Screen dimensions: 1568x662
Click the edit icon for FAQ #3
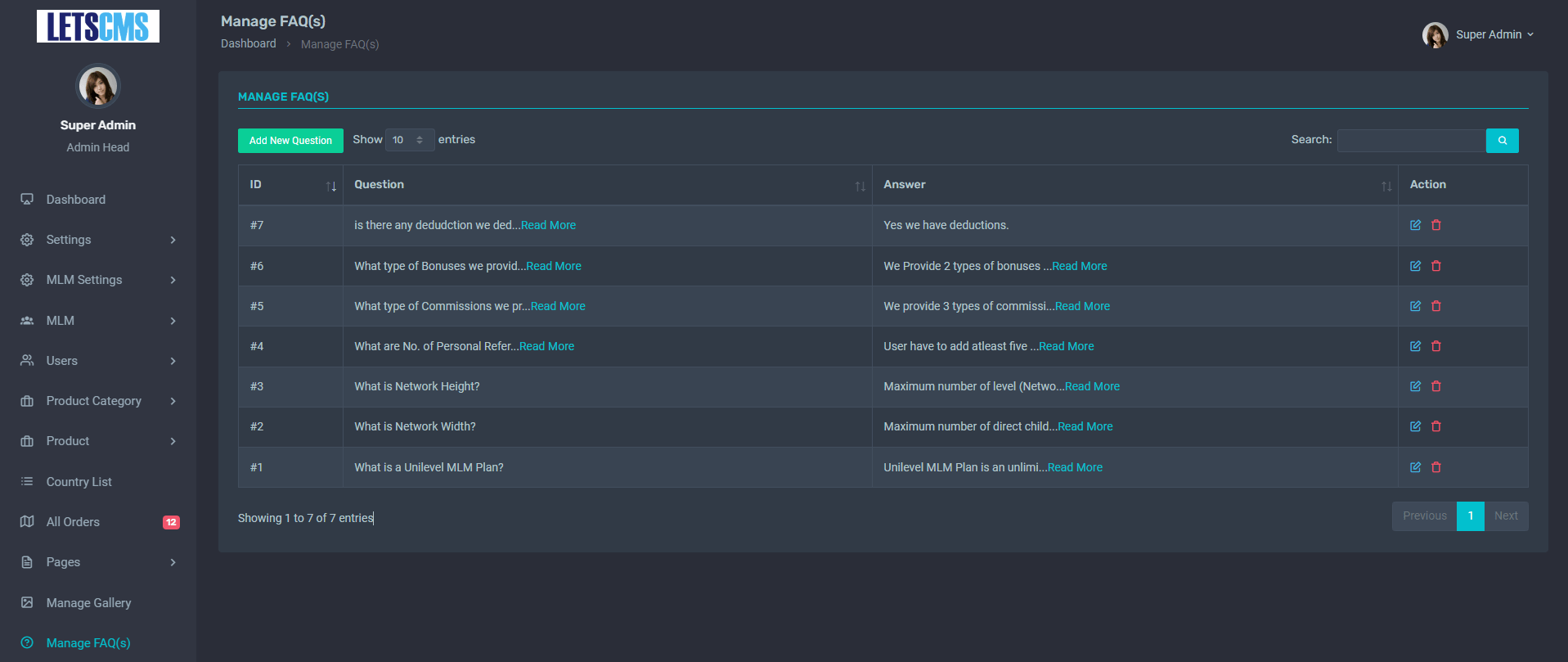click(1415, 386)
